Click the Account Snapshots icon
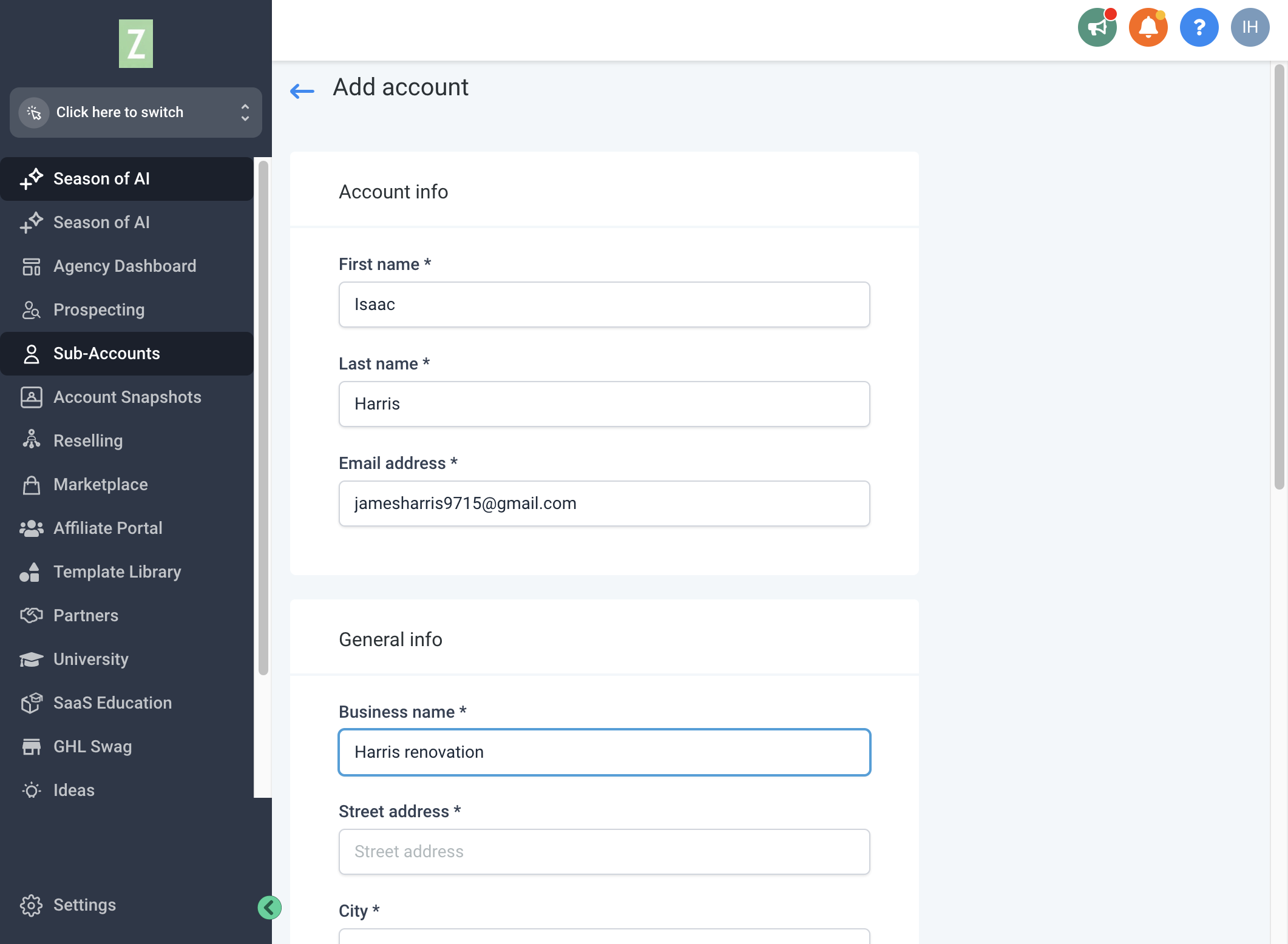The width and height of the screenshot is (1288, 944). pos(31,397)
